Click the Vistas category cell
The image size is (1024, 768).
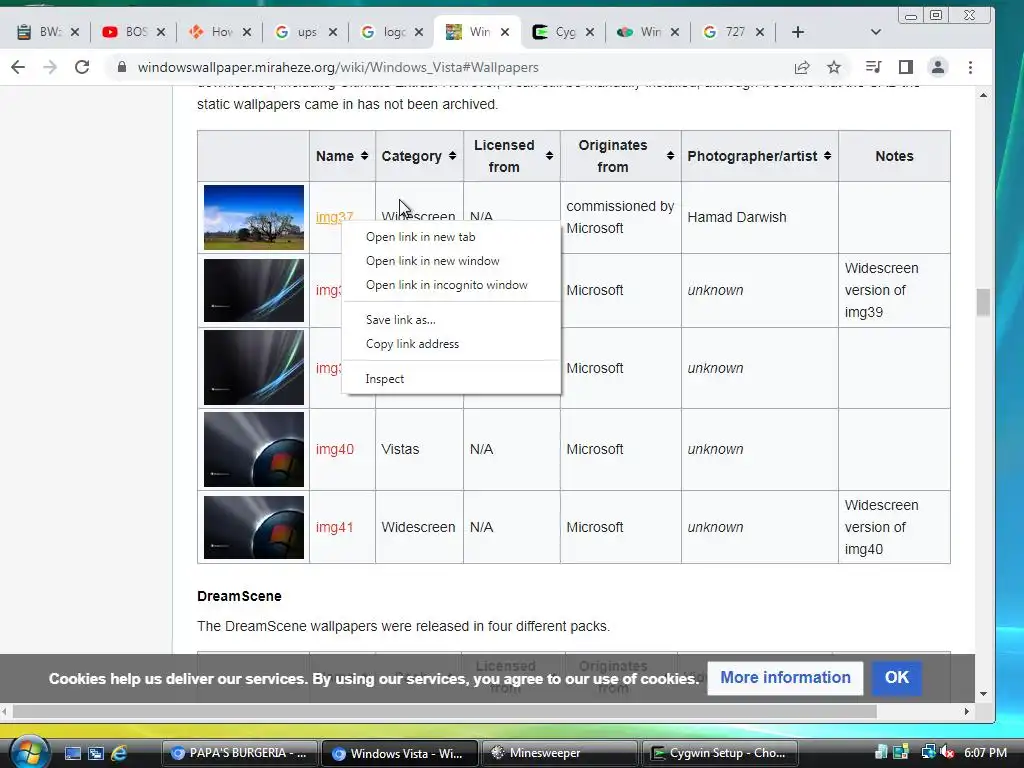[x=419, y=449]
